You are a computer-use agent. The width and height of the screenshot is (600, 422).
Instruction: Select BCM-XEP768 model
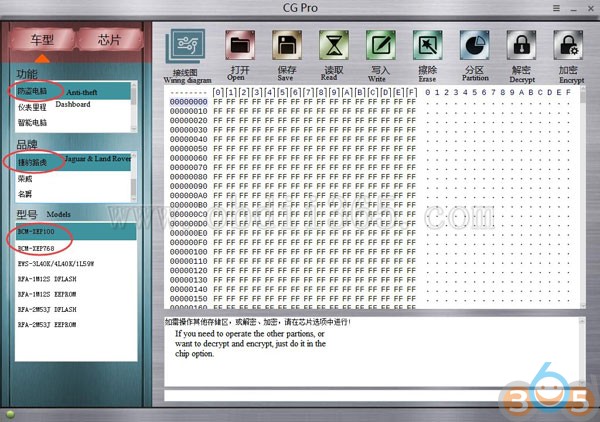pyautogui.click(x=76, y=248)
